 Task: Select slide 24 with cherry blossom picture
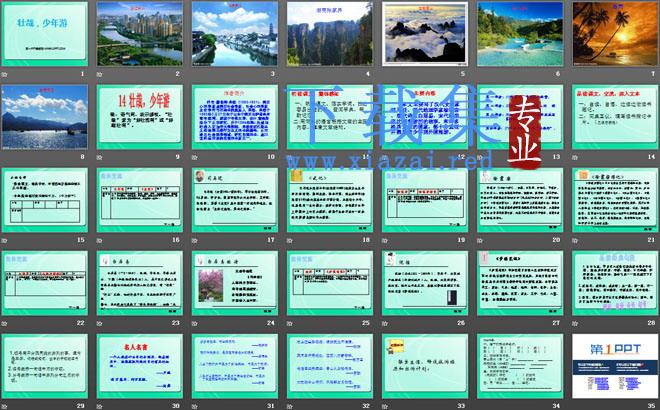(x=235, y=283)
